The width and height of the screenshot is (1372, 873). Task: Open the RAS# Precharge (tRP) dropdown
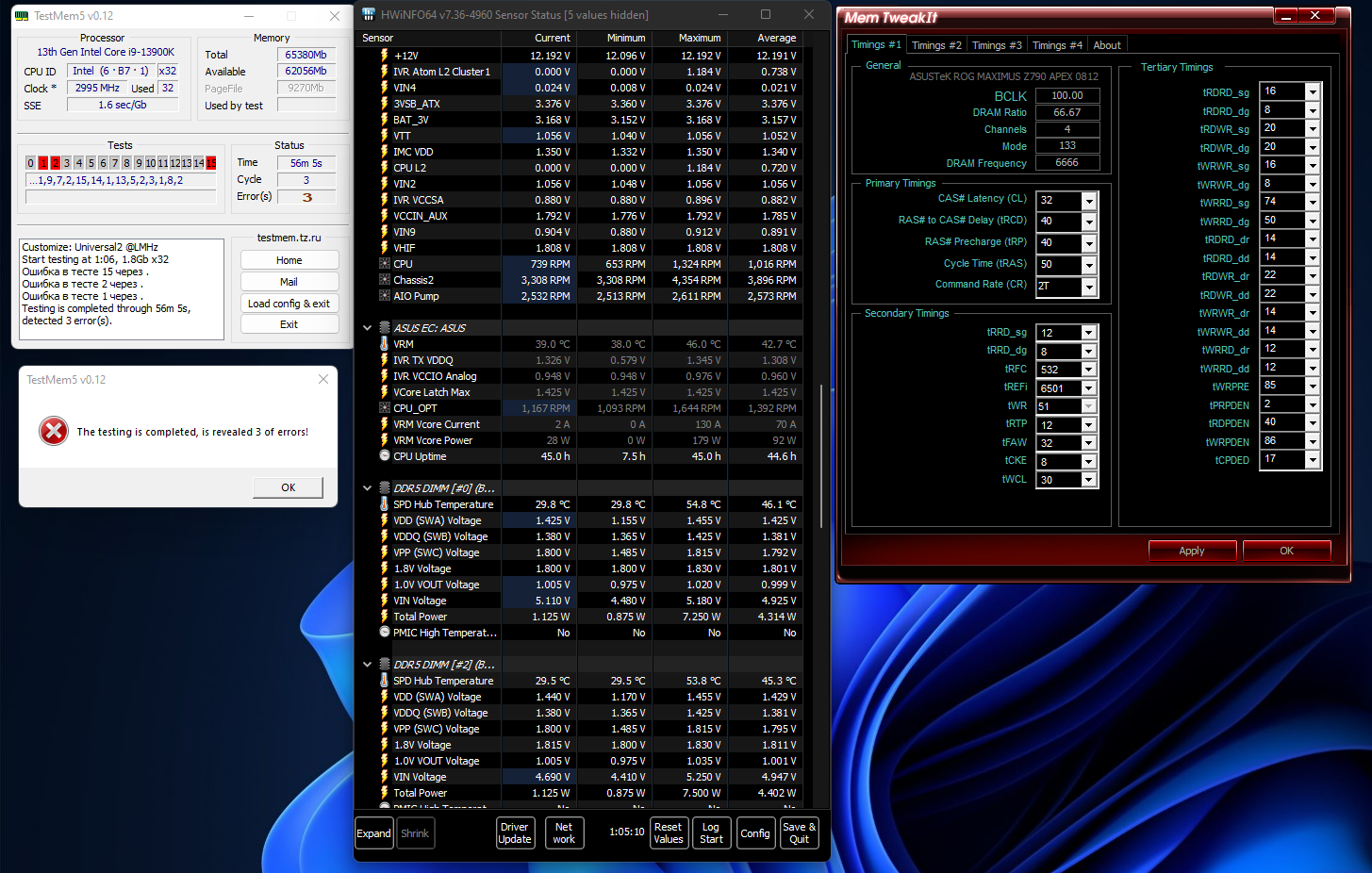pos(1089,243)
